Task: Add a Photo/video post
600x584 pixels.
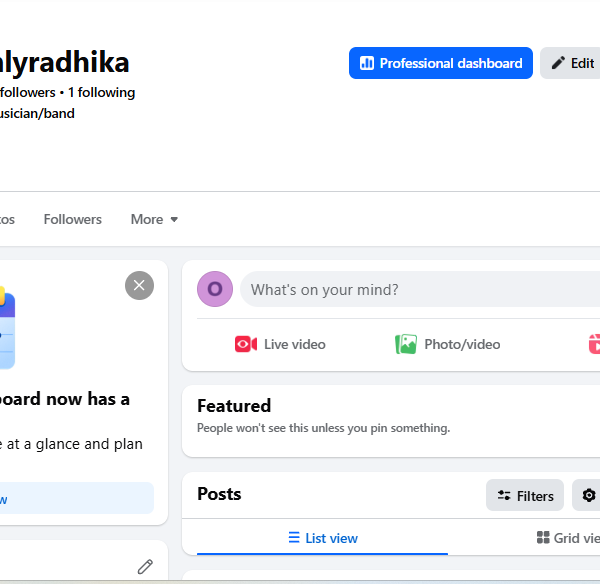Action: coord(447,344)
